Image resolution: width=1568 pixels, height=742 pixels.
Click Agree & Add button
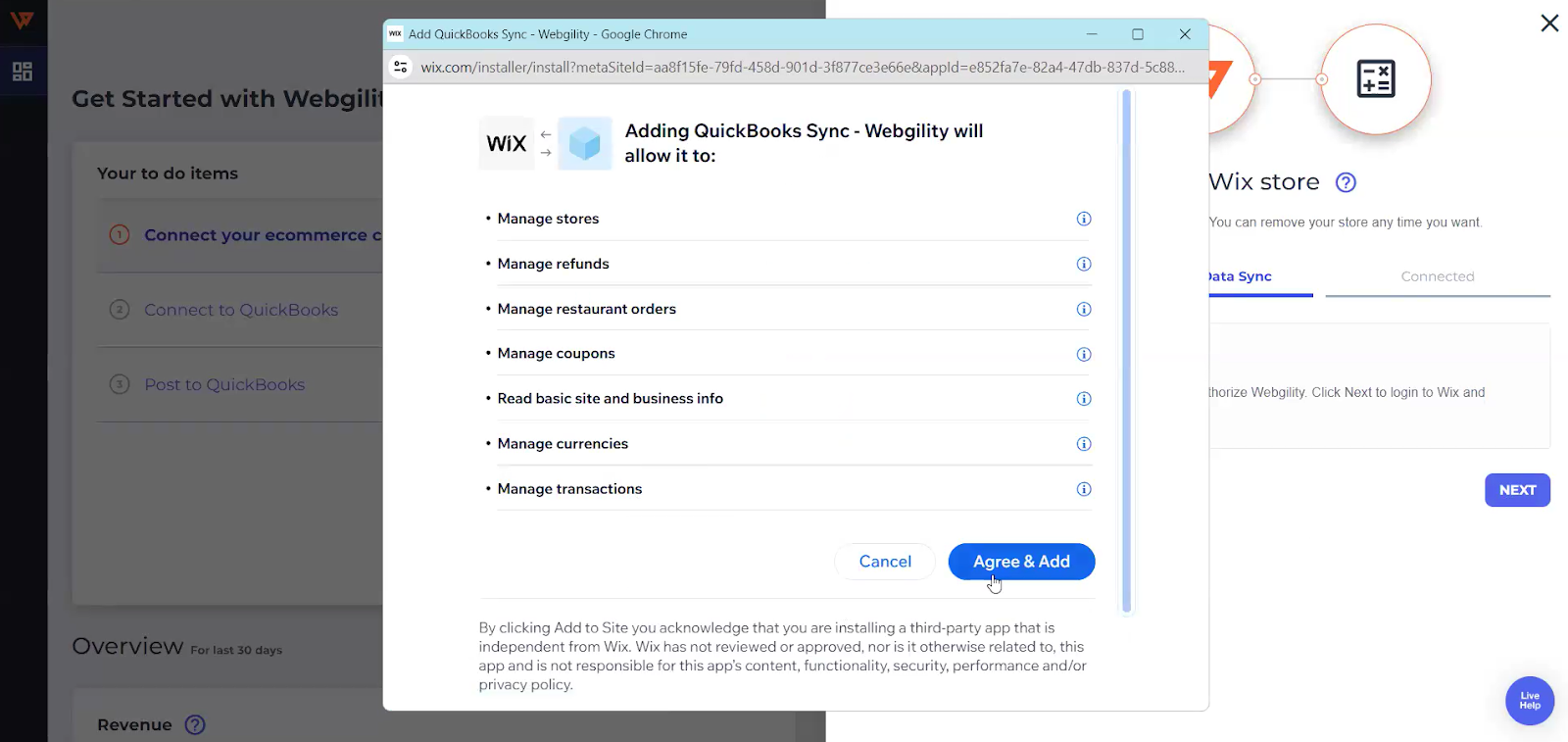[1021, 562]
